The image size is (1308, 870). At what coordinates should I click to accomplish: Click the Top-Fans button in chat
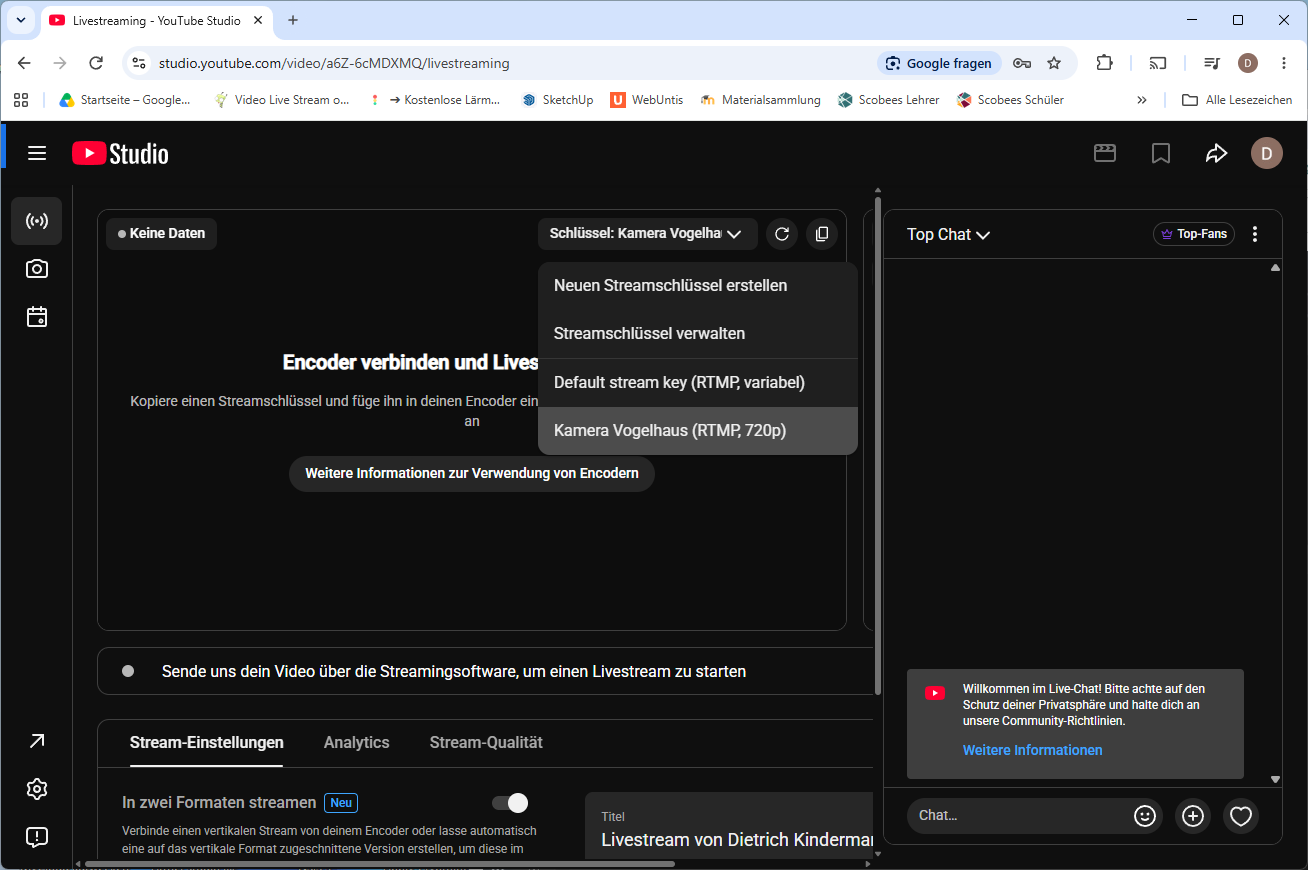tap(1194, 234)
